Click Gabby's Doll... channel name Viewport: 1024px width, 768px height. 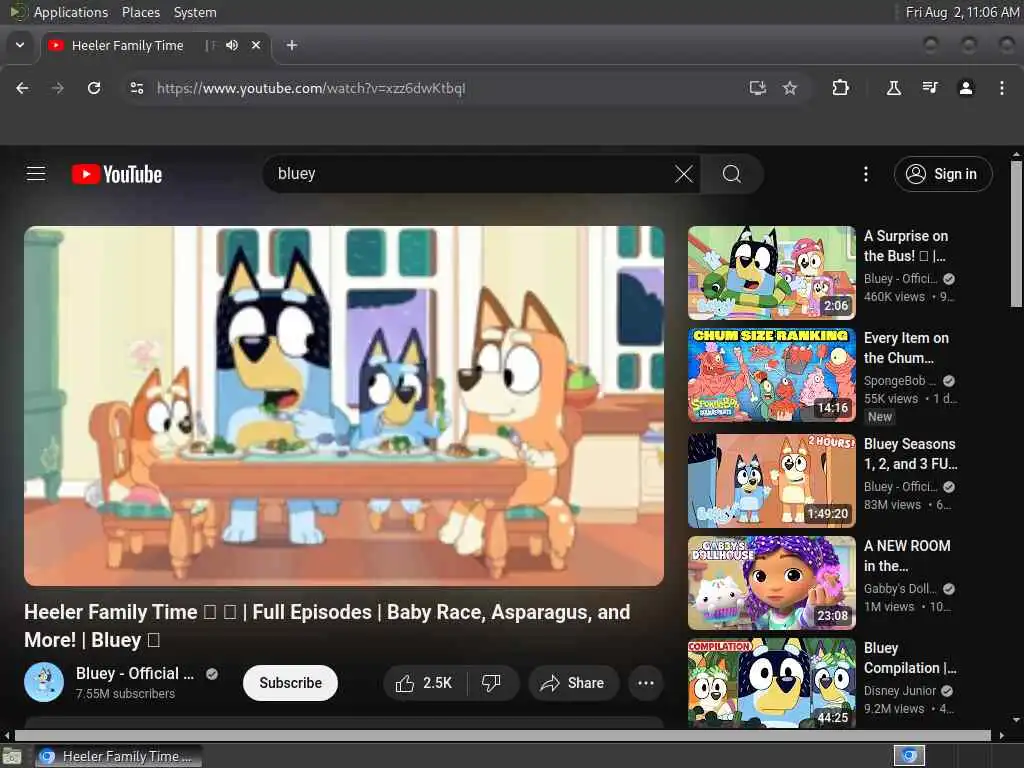coord(900,588)
